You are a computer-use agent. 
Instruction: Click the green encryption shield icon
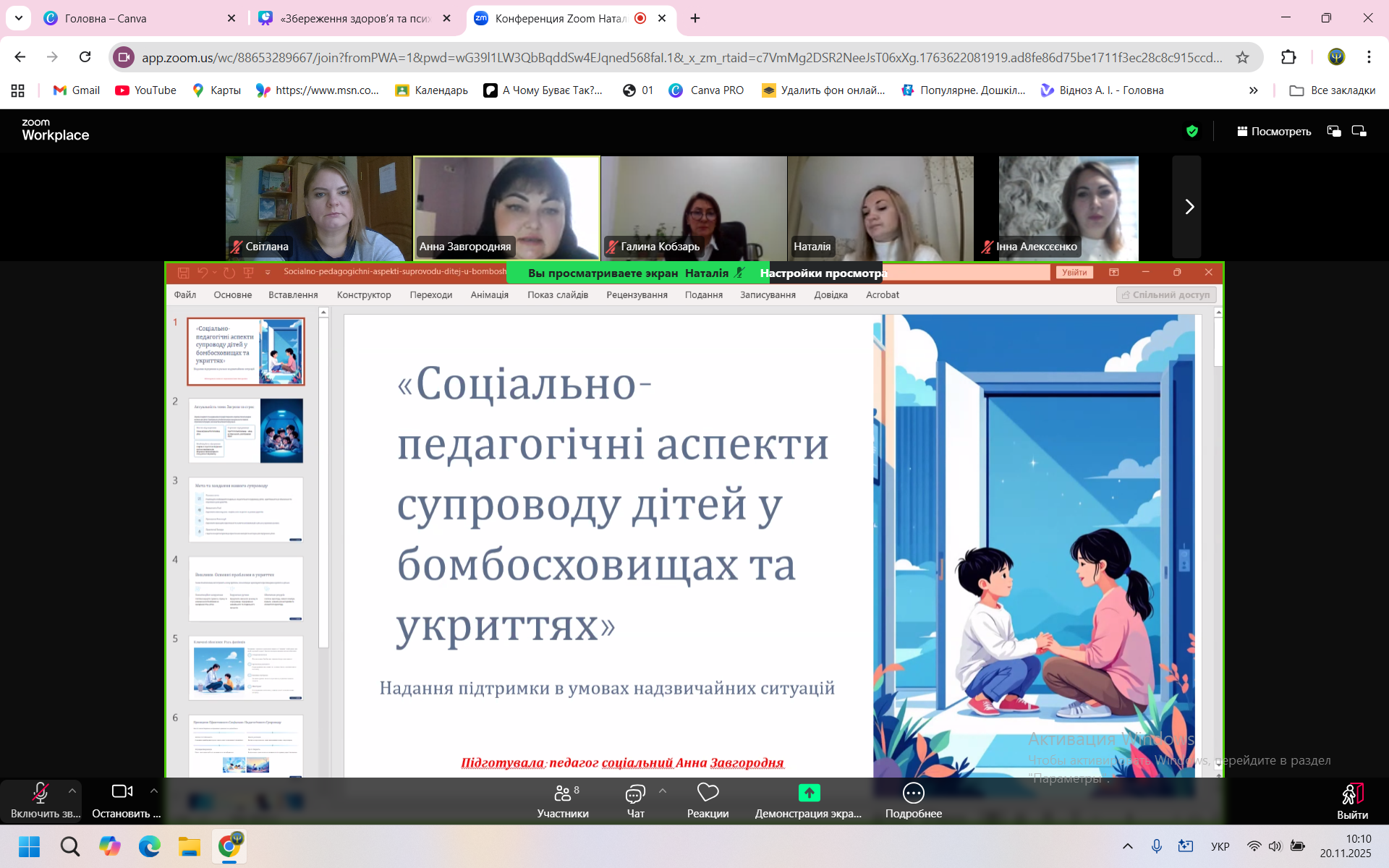[1192, 131]
